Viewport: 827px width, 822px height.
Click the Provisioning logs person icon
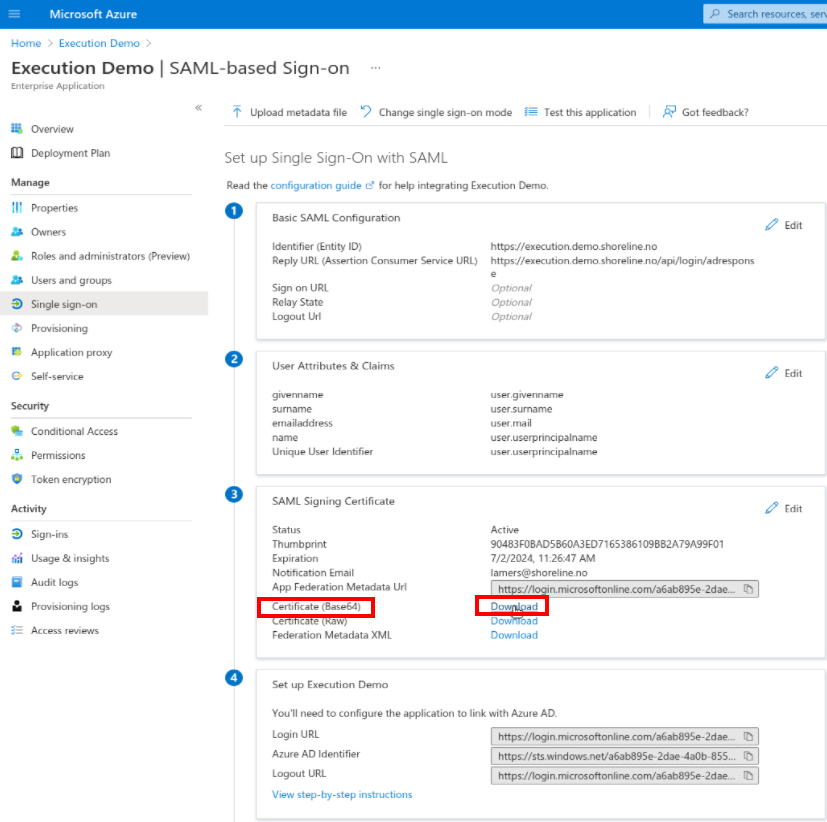coord(17,606)
